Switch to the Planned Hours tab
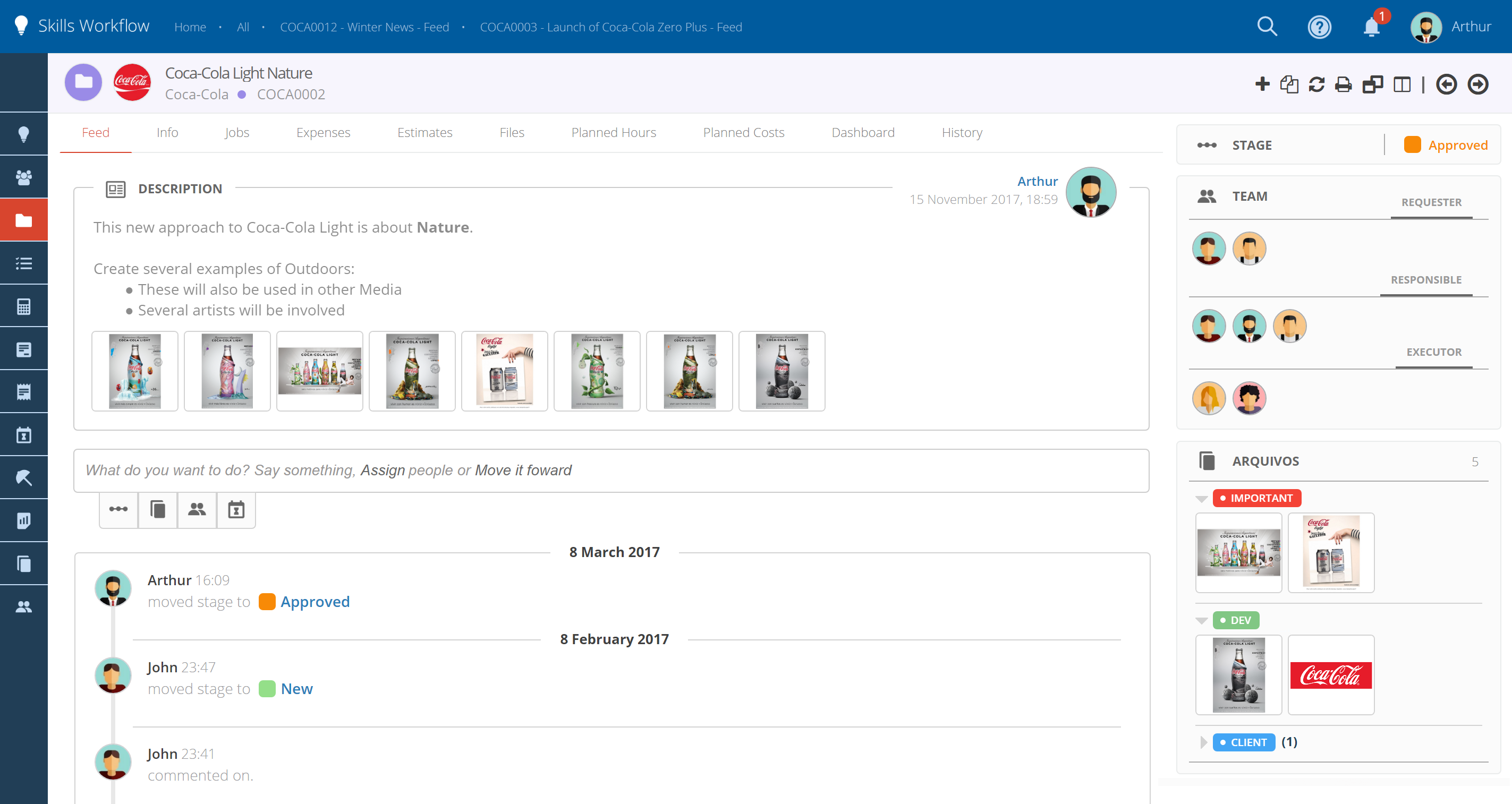The width and height of the screenshot is (1512, 804). tap(614, 133)
